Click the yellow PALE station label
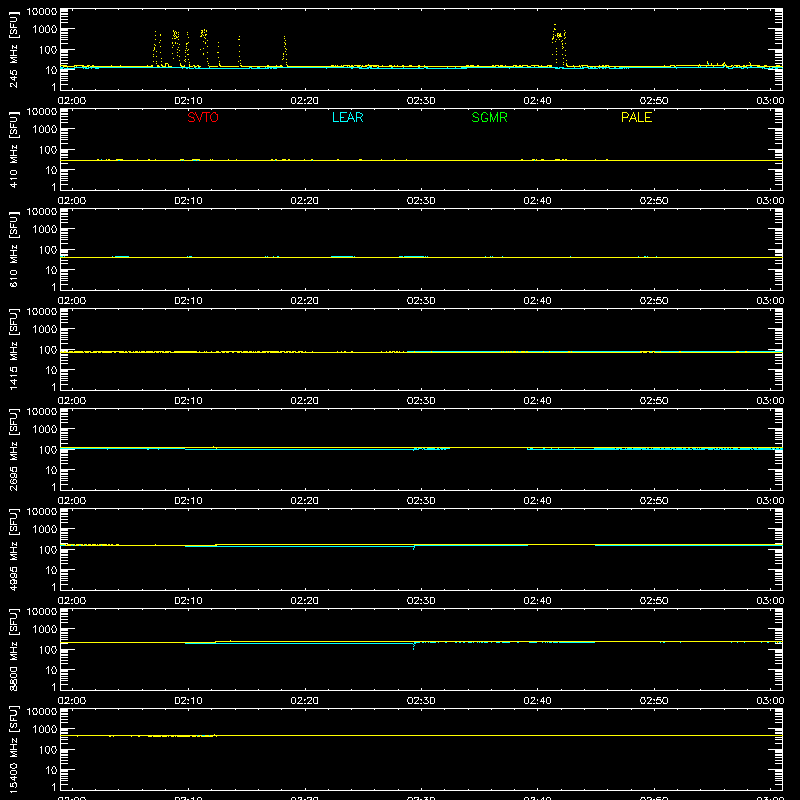This screenshot has height=800, width=800. 636,117
